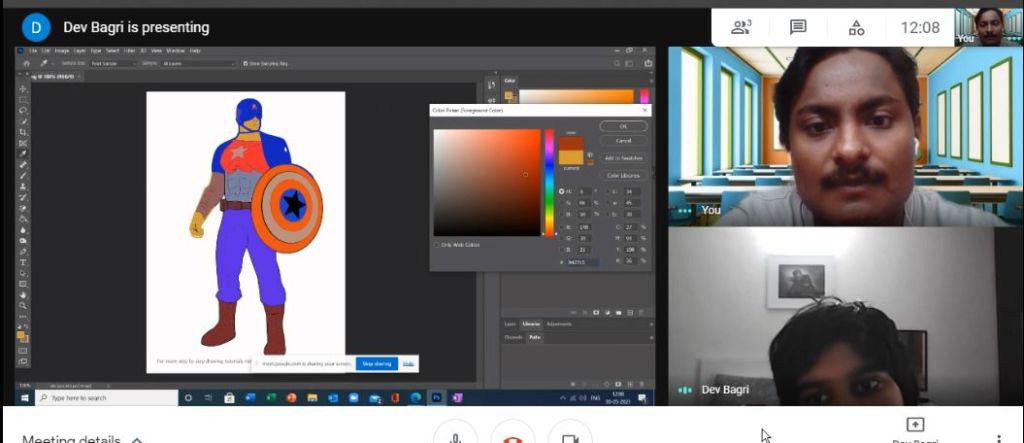
Task: Open the Paths panel group menu
Action: point(651,337)
